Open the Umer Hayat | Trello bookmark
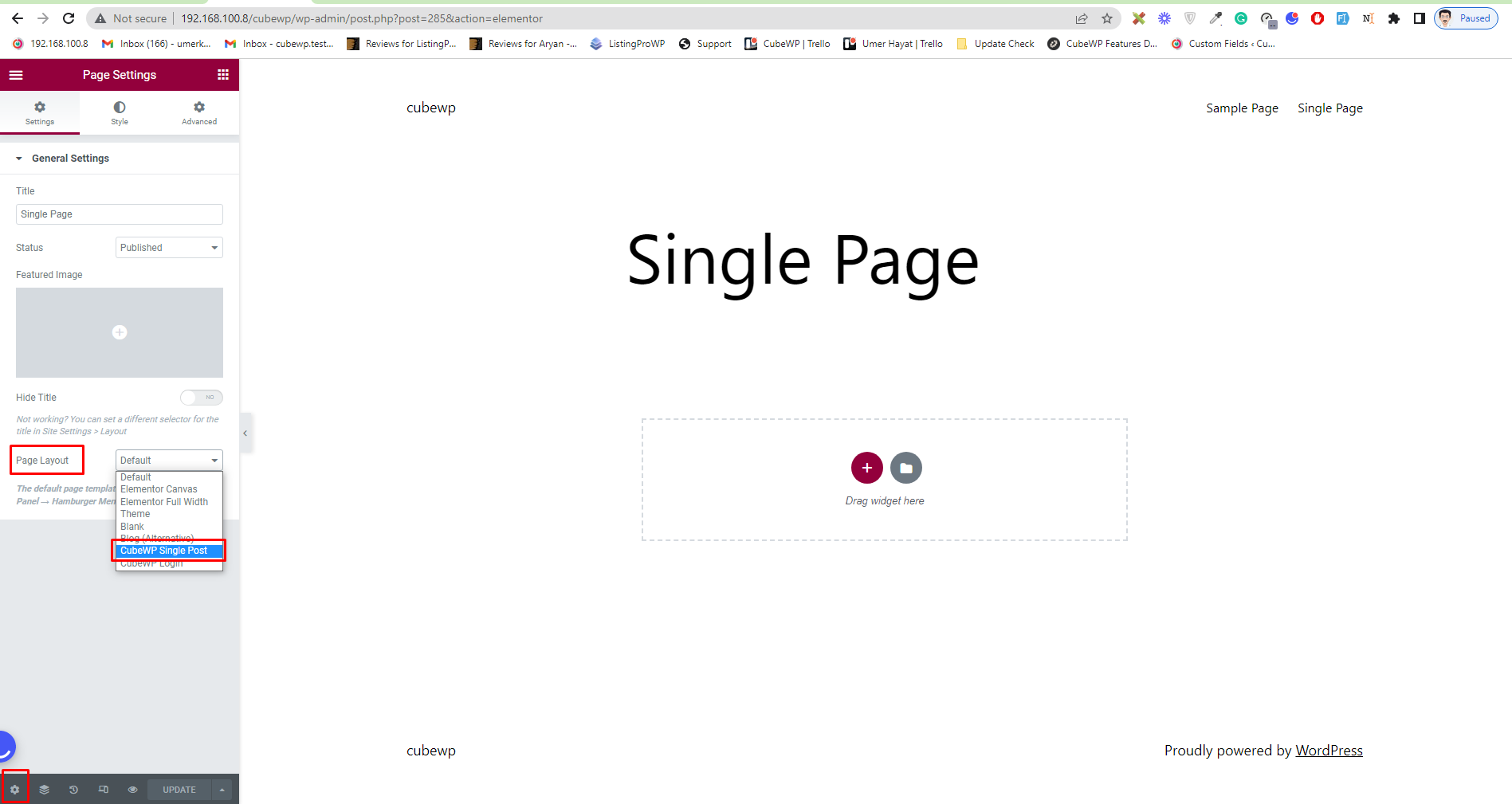1512x804 pixels. (x=893, y=44)
